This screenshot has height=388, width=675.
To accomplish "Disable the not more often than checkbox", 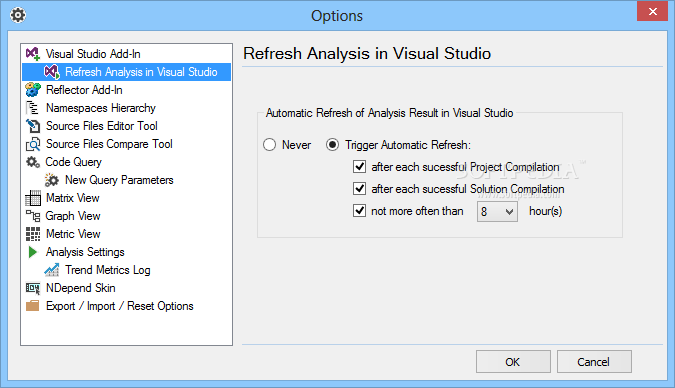I will (359, 211).
